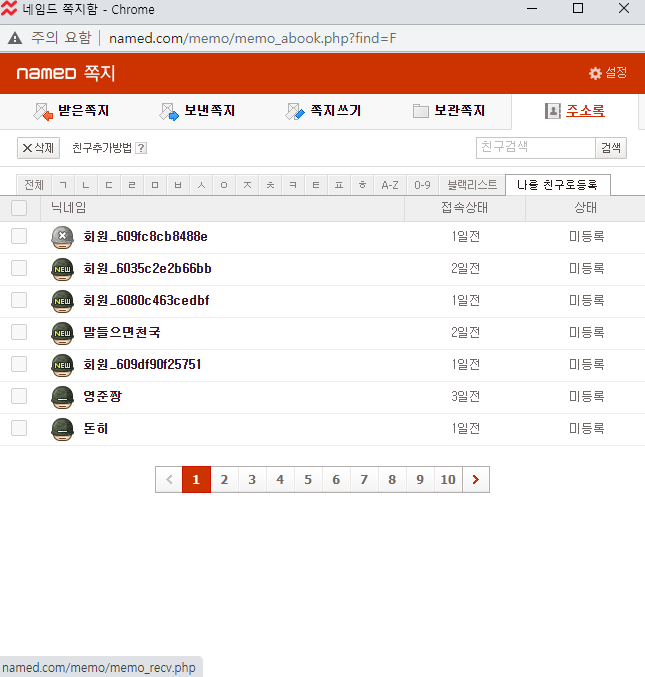Screen dimensions: 645x677
Task: Focus the 친구검색 search field
Action: [x=536, y=148]
